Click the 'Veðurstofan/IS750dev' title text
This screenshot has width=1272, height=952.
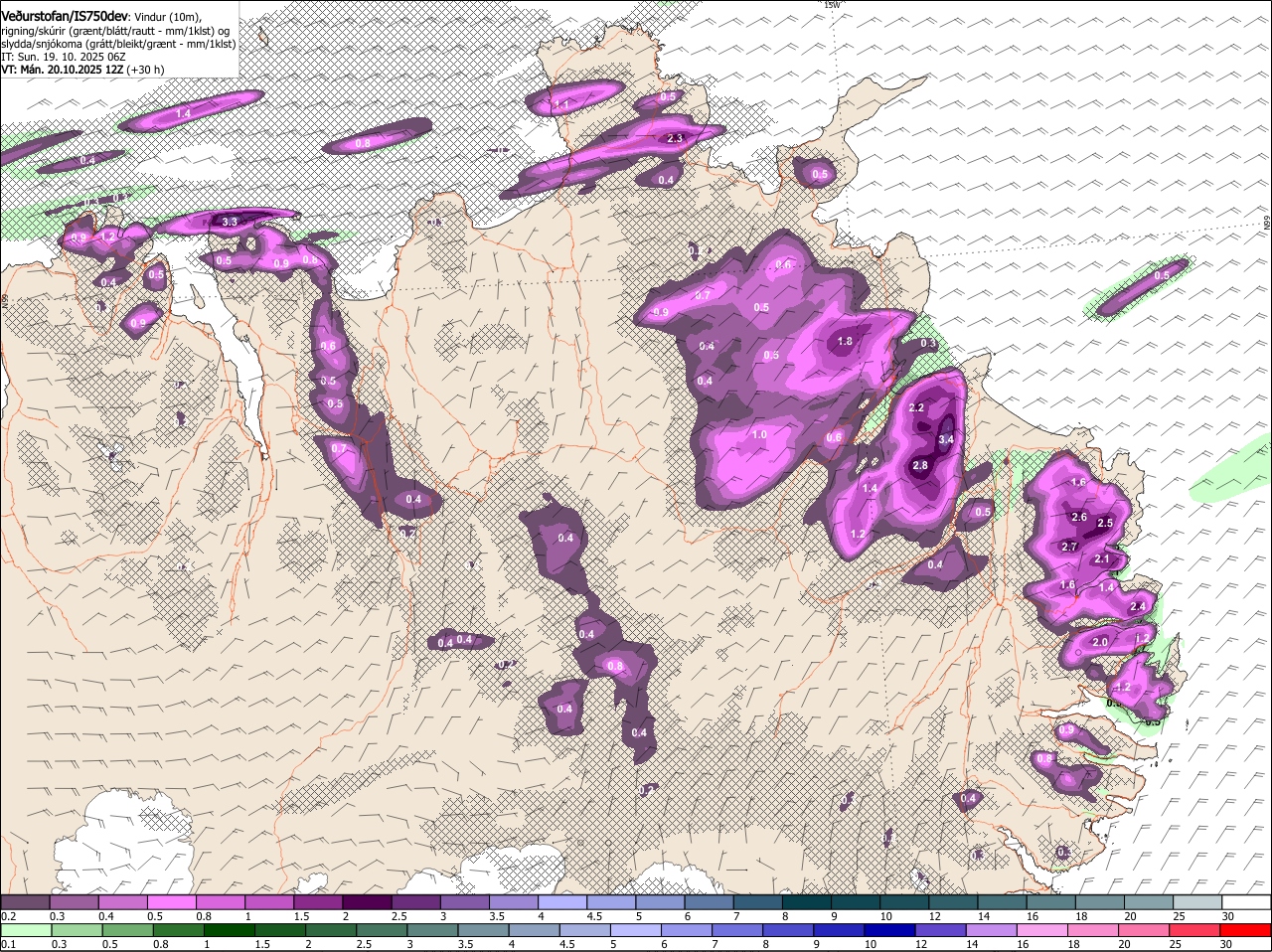pos(65,17)
